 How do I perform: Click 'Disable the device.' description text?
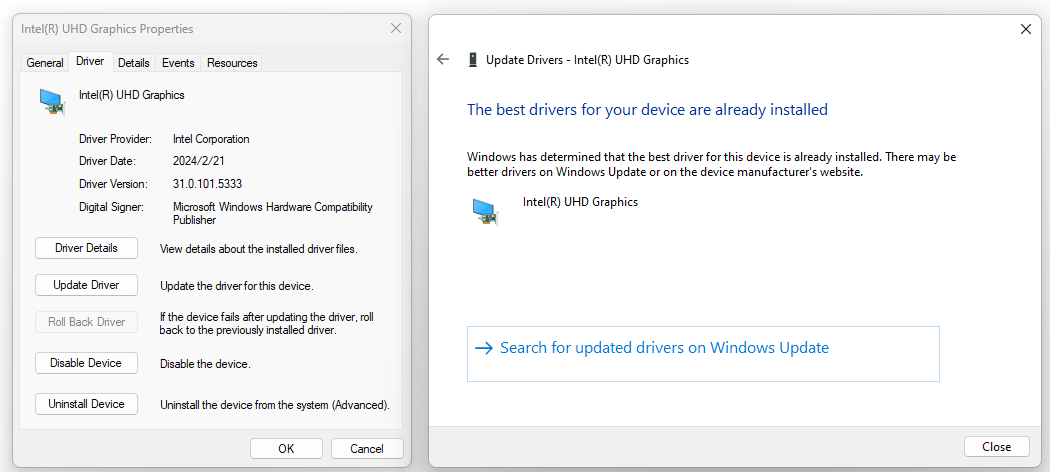click(x=205, y=365)
